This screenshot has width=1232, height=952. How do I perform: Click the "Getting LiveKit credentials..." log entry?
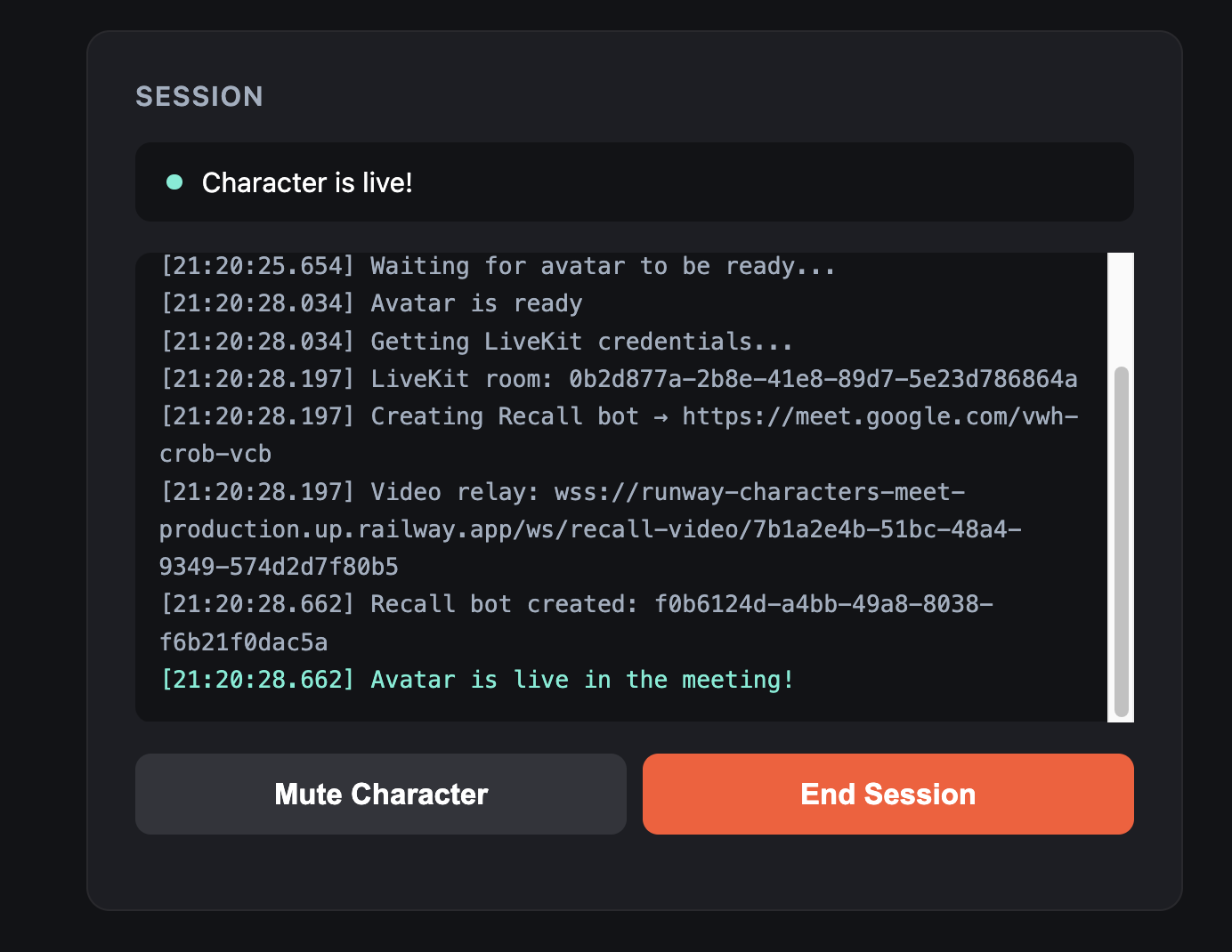(581, 342)
